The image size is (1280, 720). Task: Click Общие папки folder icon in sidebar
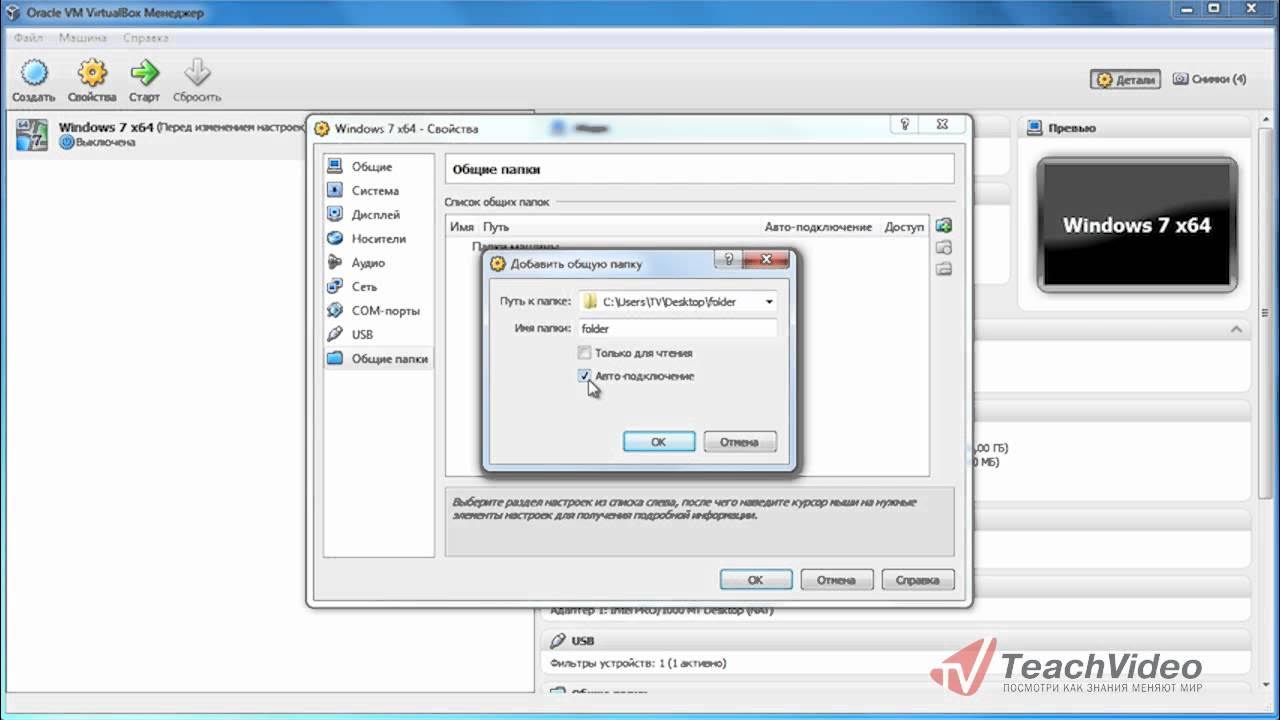click(335, 358)
